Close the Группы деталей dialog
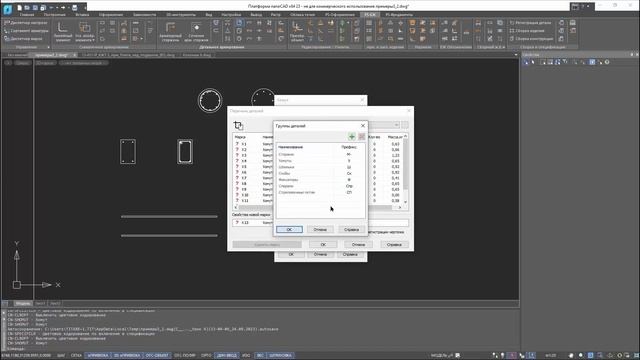Image resolution: width=640 pixels, height=360 pixels. point(363,126)
